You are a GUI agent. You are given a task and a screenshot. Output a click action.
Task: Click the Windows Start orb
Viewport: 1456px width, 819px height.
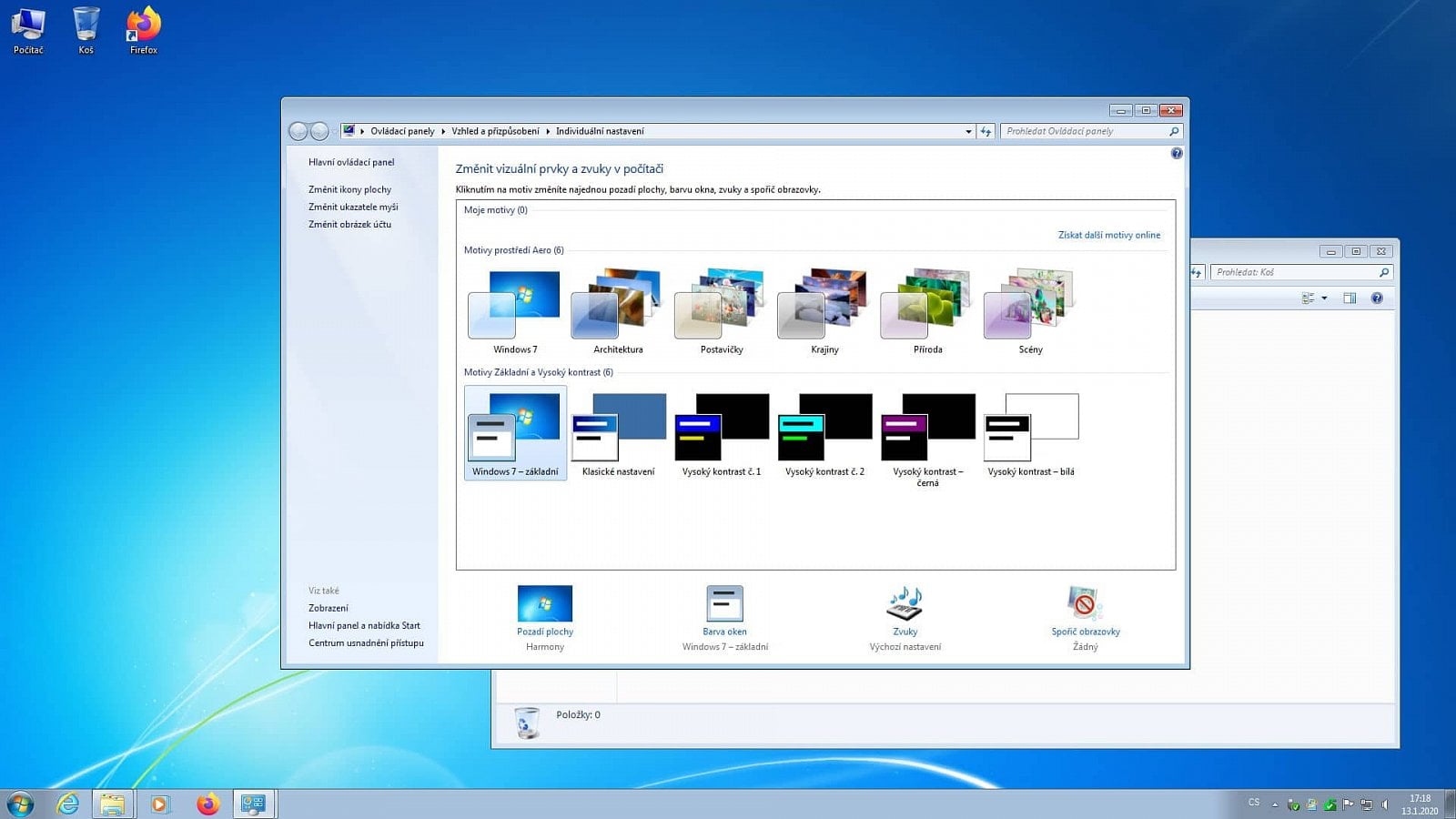(x=20, y=804)
